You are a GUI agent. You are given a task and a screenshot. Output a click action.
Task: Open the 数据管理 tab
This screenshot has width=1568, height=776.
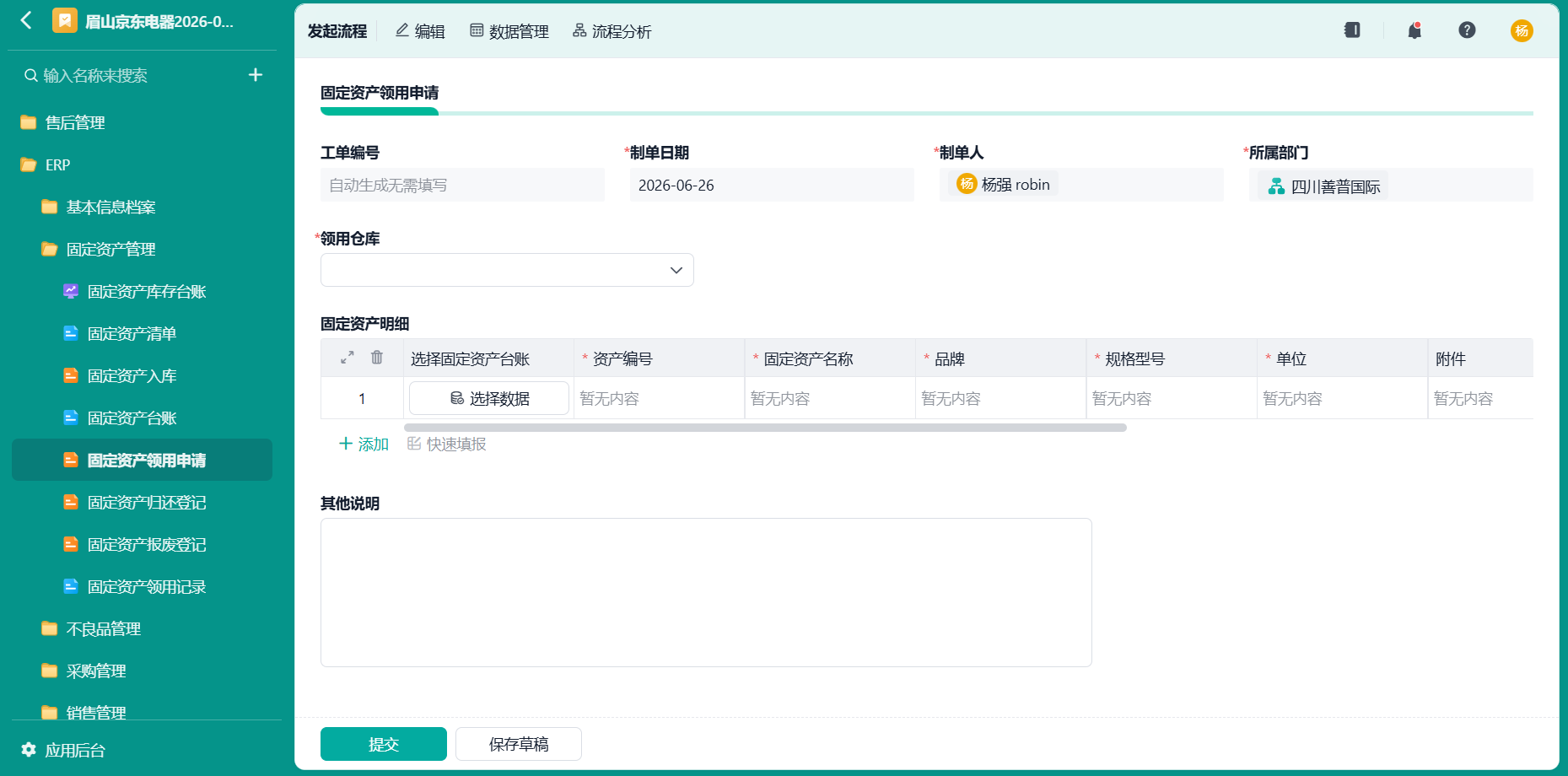click(x=509, y=31)
